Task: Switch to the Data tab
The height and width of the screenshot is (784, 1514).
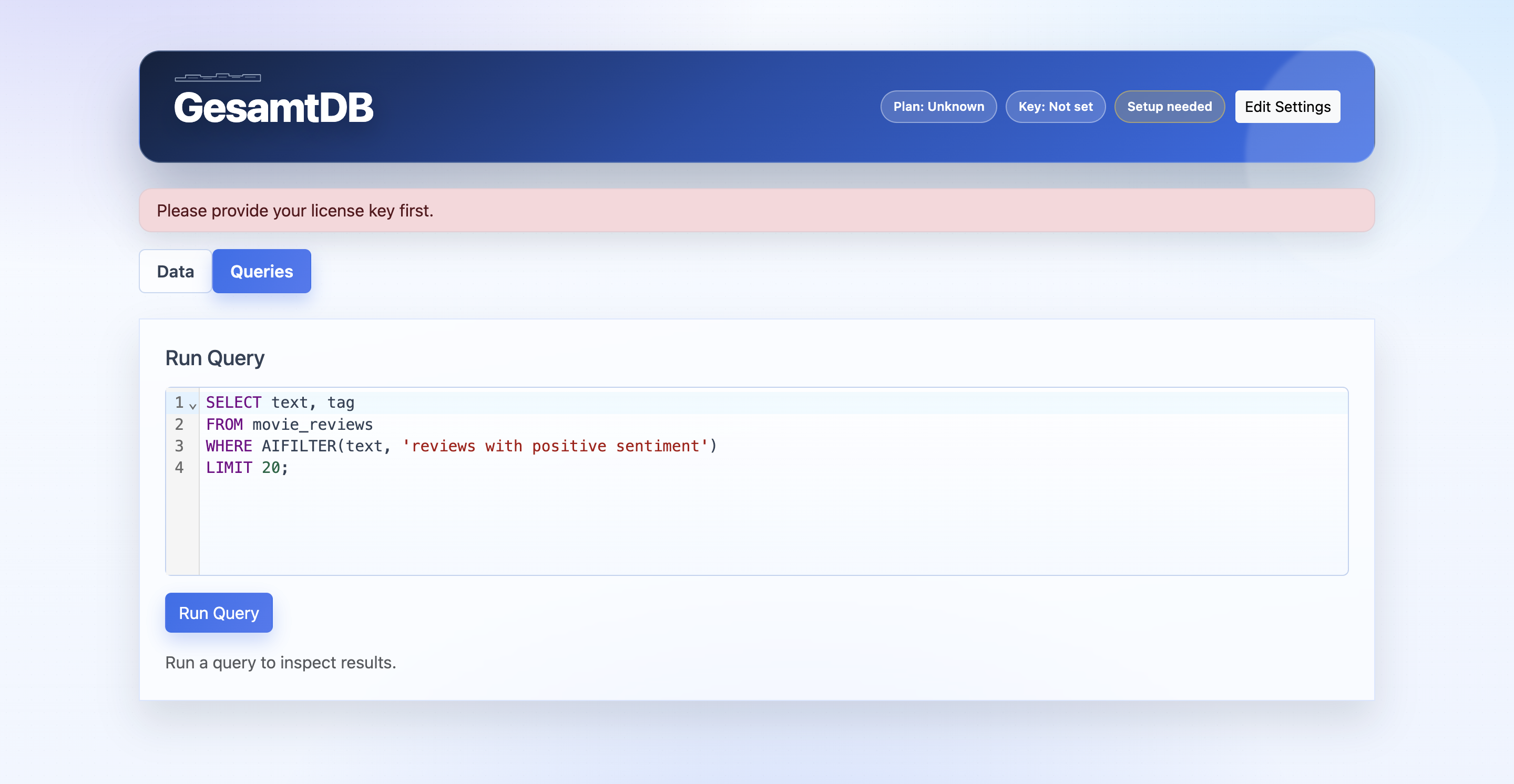Action: pyautogui.click(x=175, y=271)
